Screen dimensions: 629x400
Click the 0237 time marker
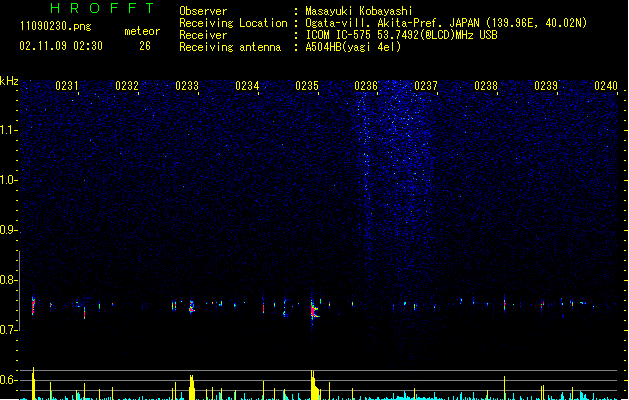click(x=426, y=86)
